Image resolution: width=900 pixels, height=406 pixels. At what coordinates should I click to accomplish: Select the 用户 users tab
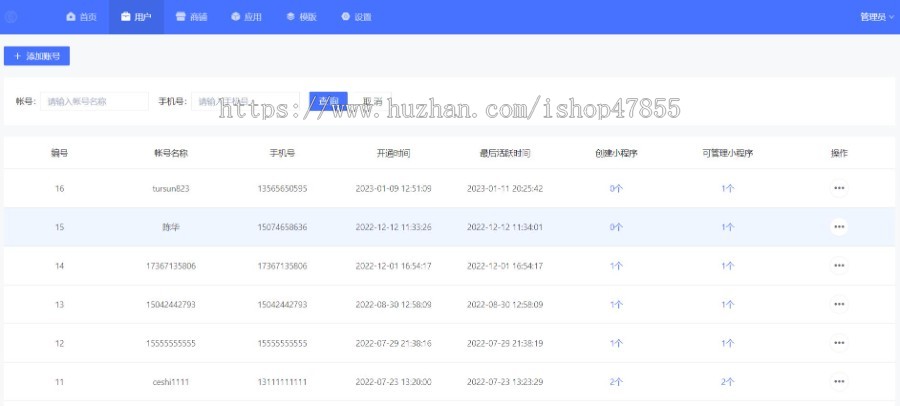point(136,17)
